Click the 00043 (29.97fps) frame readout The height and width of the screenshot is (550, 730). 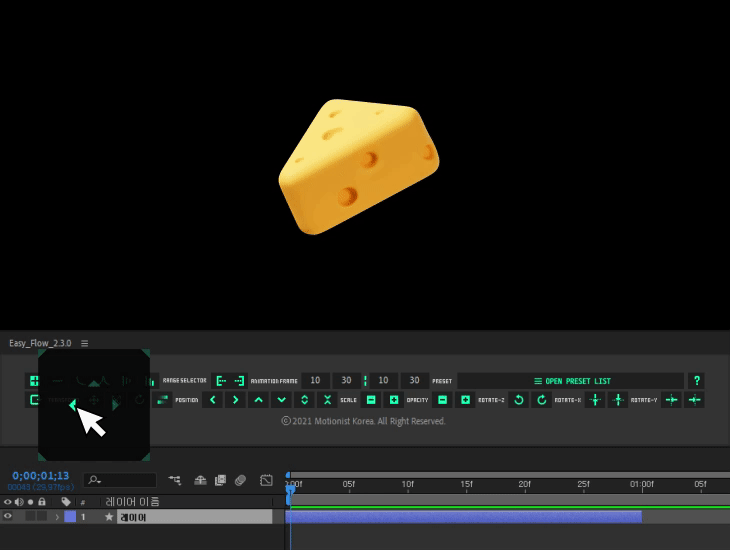pyautogui.click(x=41, y=487)
